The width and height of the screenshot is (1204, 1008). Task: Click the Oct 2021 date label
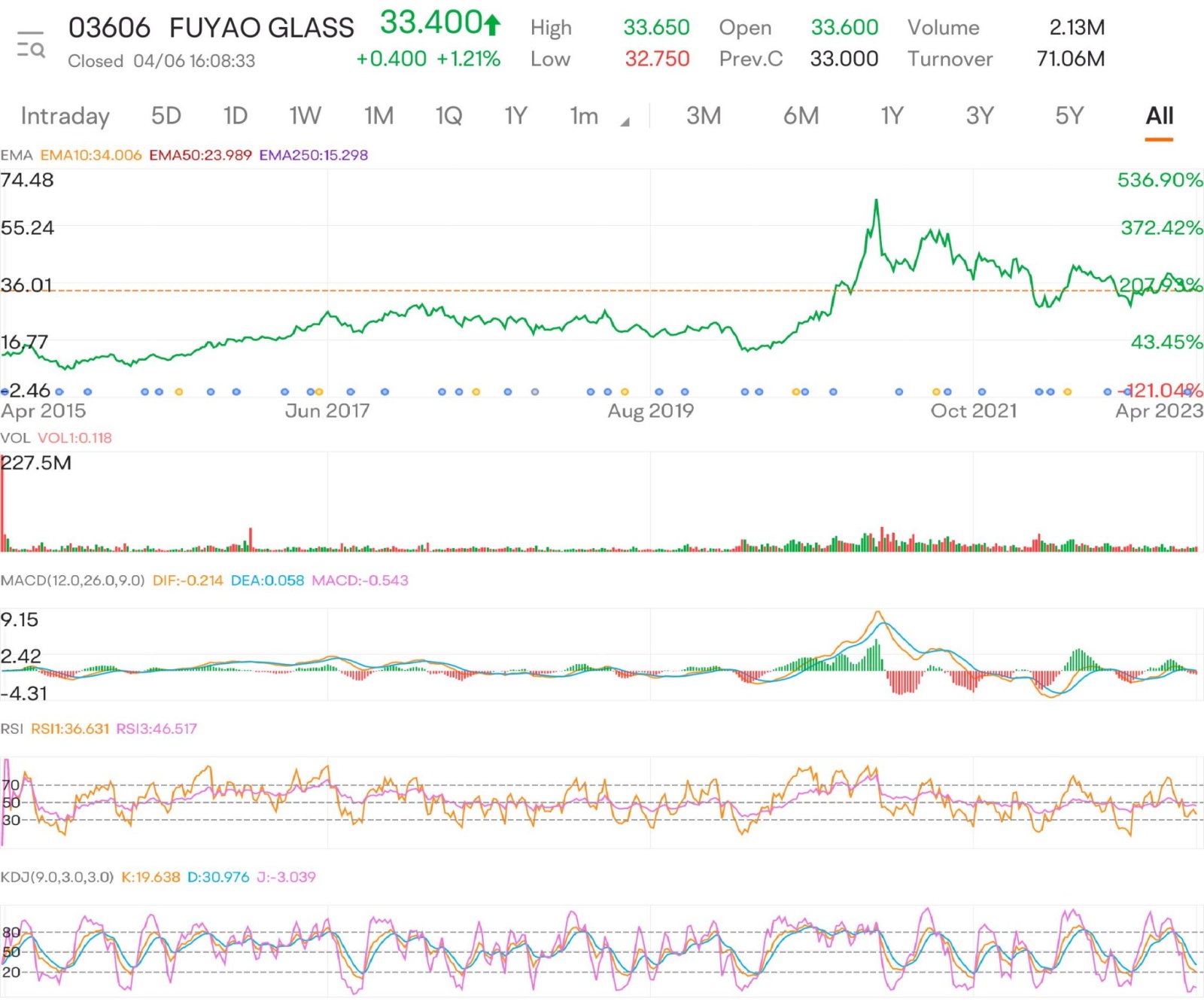tap(974, 411)
